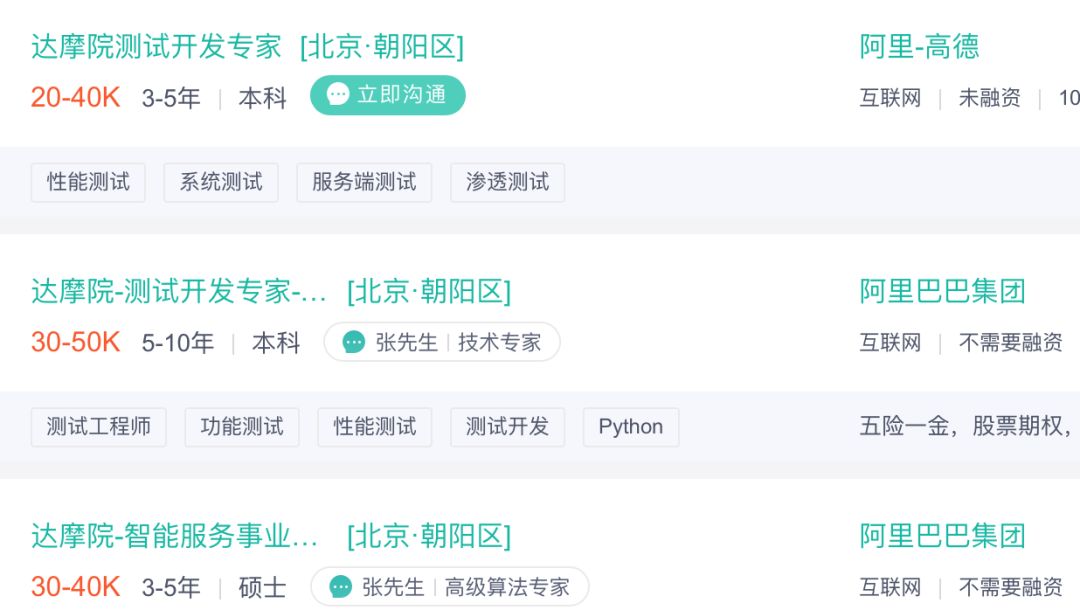Click chat bubble icon in 立即沟通 button
The width and height of the screenshot is (1080, 610).
coord(338,95)
